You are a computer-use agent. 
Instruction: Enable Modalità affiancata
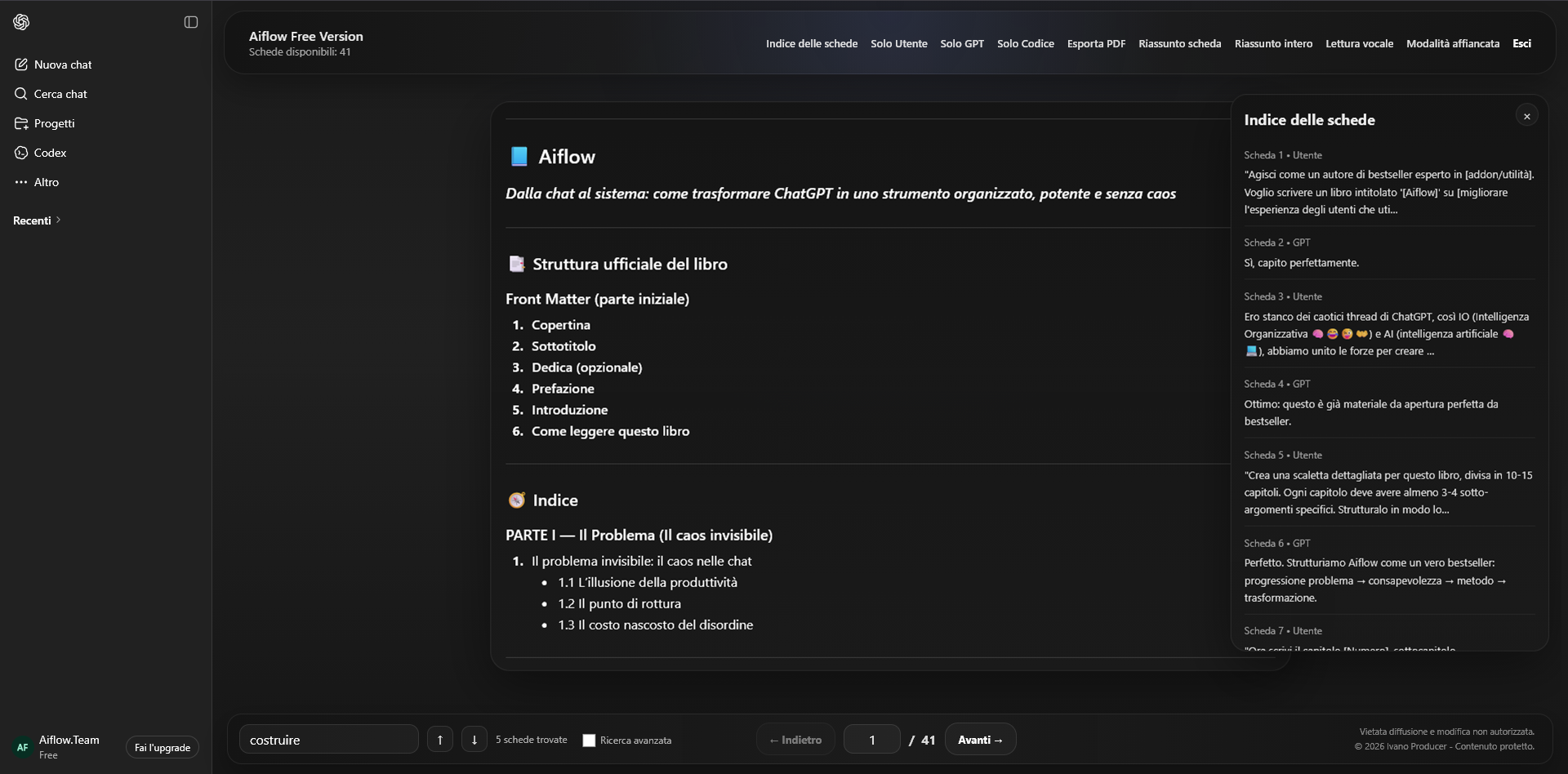click(x=1453, y=43)
